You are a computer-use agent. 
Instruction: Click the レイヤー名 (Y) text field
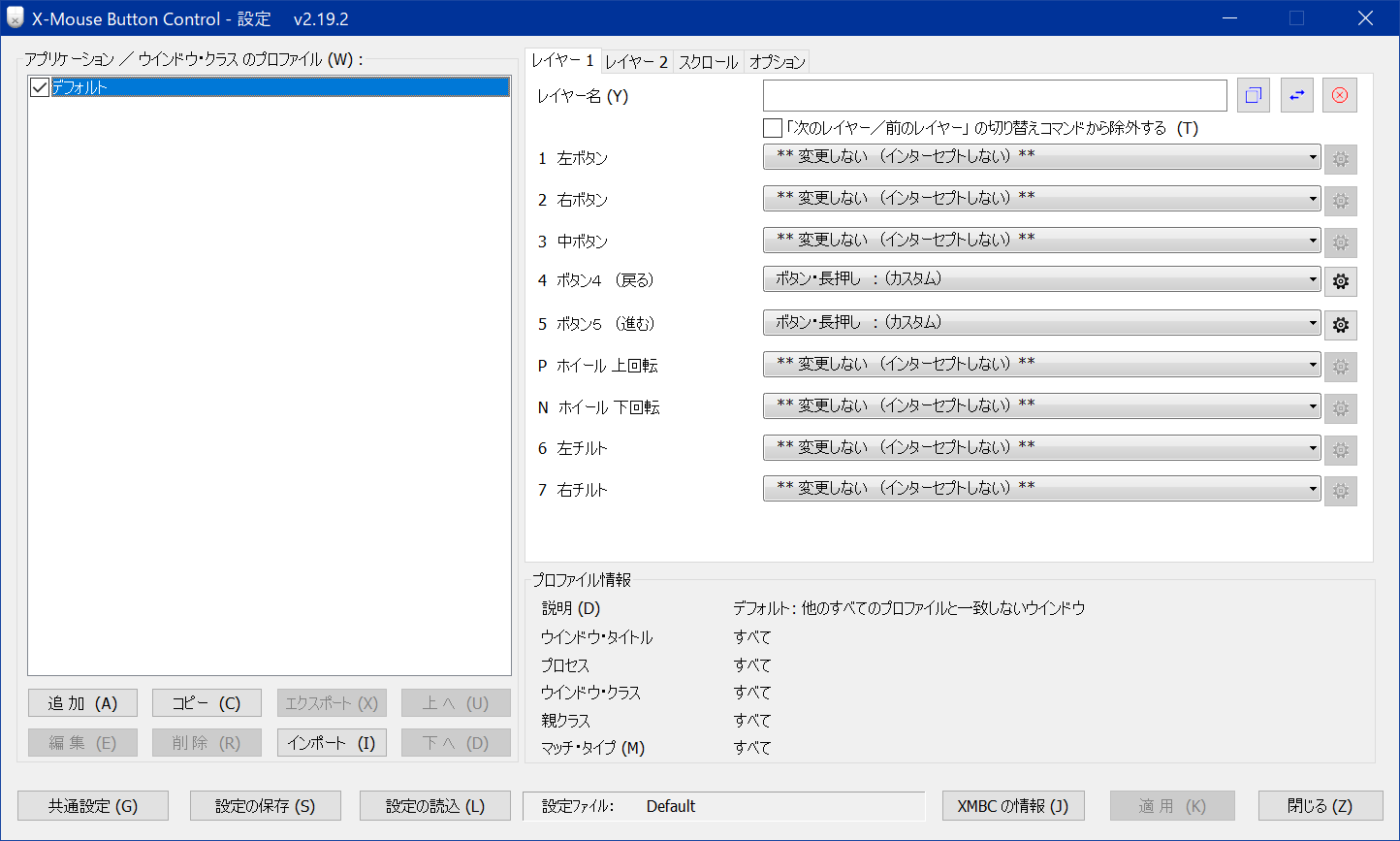point(995,95)
